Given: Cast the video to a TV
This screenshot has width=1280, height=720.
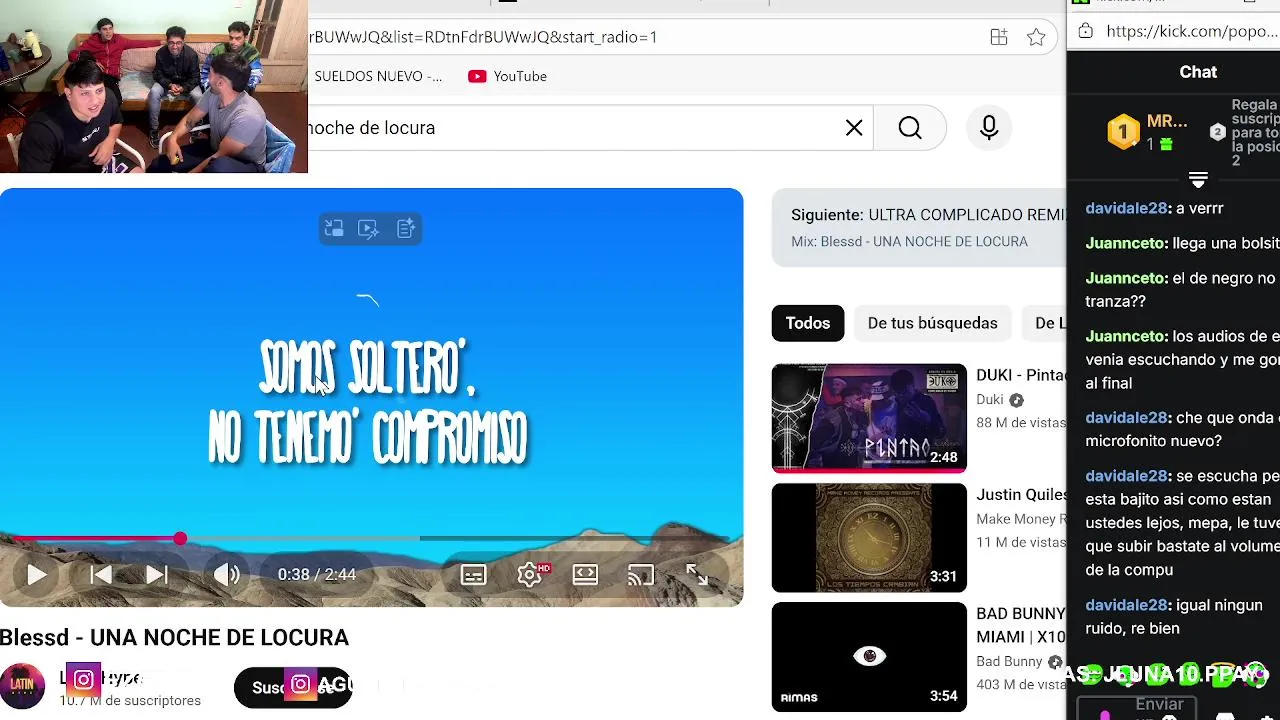Looking at the screenshot, I should [x=641, y=575].
